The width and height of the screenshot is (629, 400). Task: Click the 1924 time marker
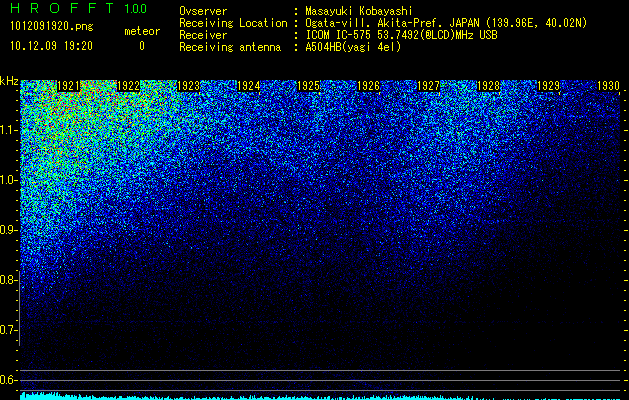(x=249, y=86)
